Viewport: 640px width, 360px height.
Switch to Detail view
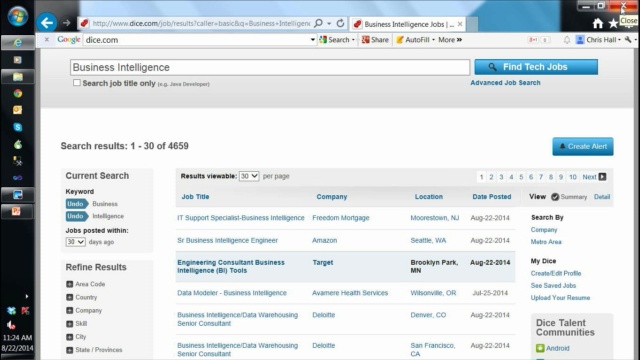[602, 197]
